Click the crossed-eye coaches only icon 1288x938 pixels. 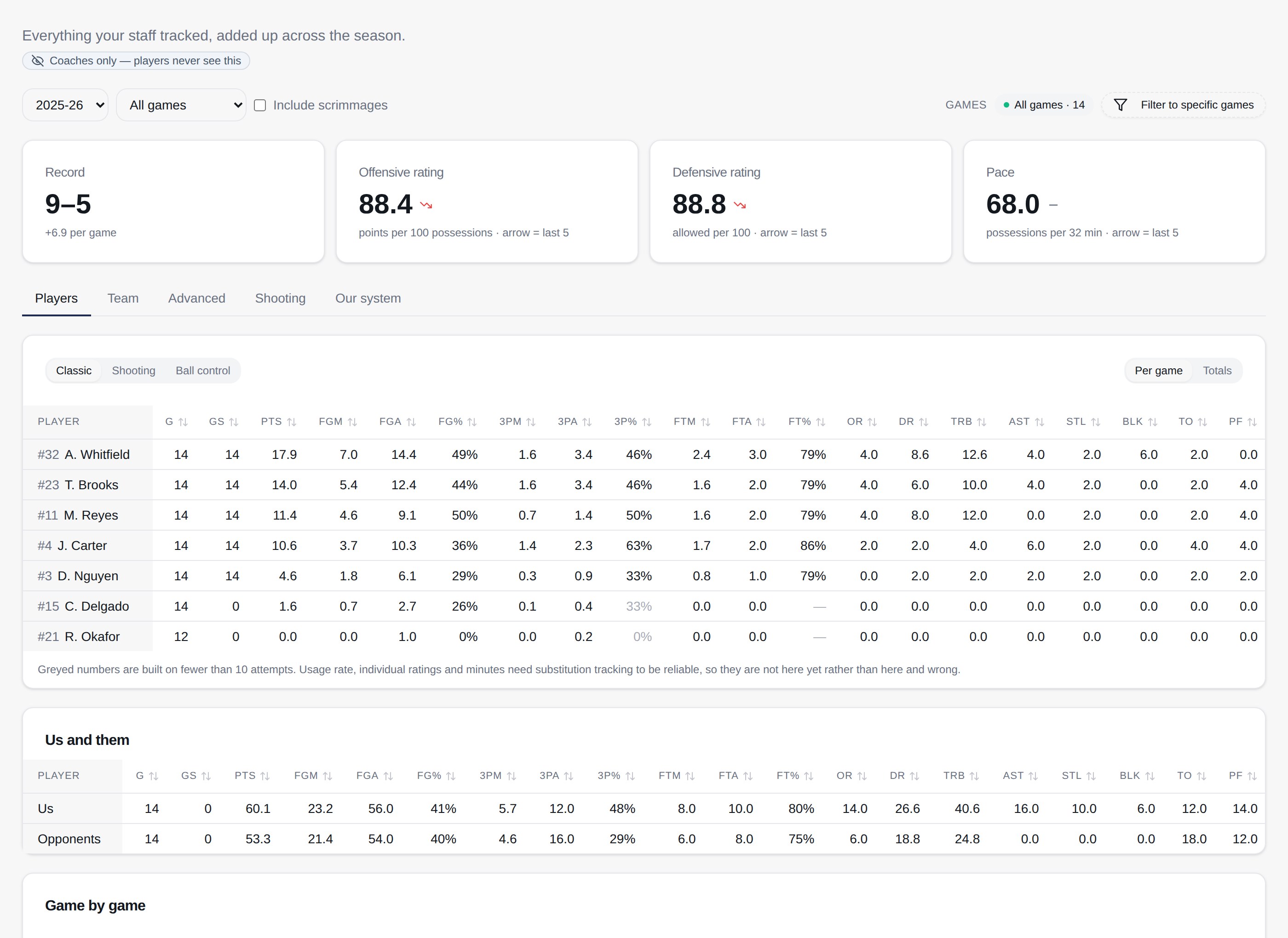(x=37, y=61)
